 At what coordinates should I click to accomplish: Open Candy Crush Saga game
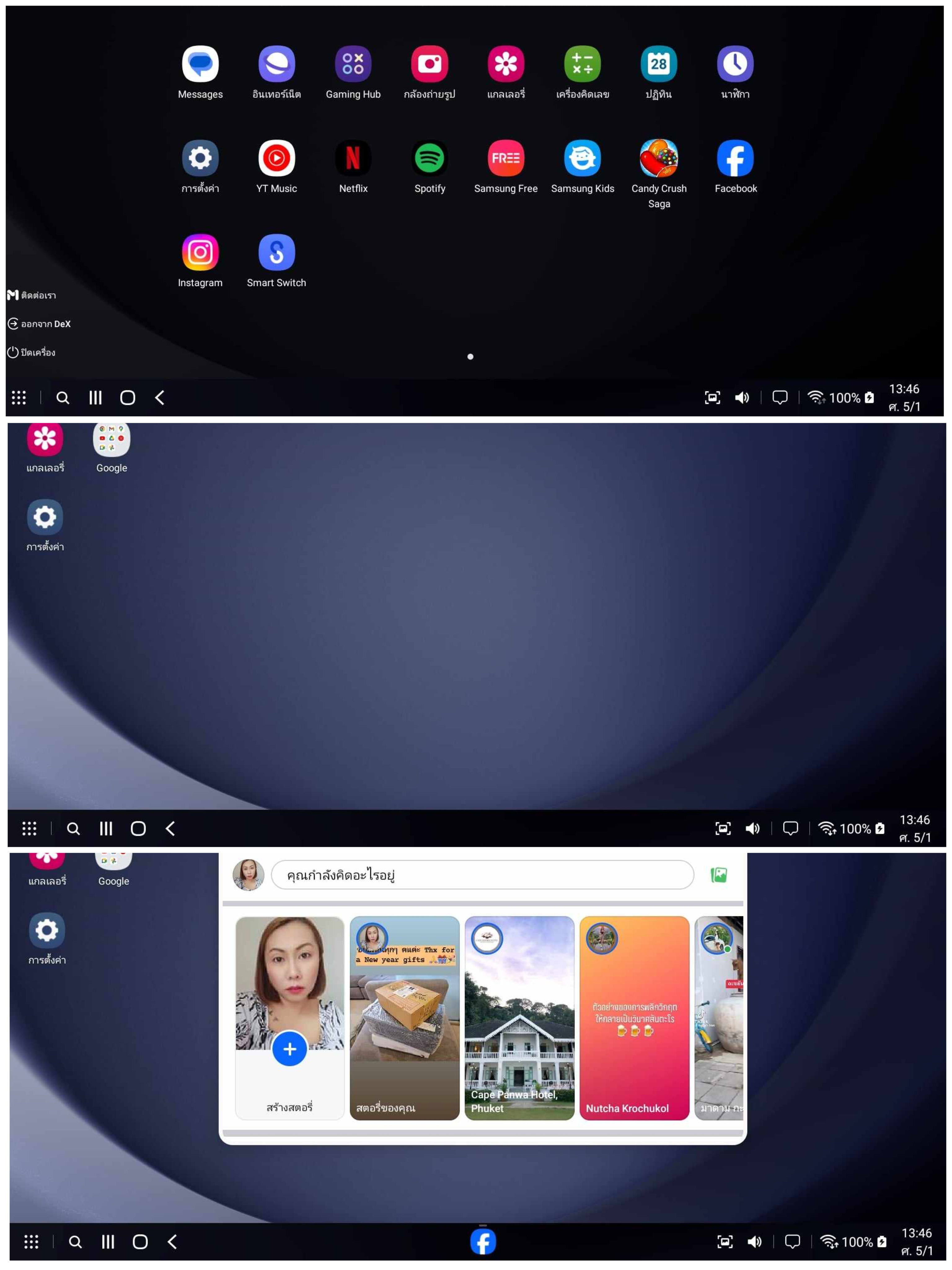659,158
